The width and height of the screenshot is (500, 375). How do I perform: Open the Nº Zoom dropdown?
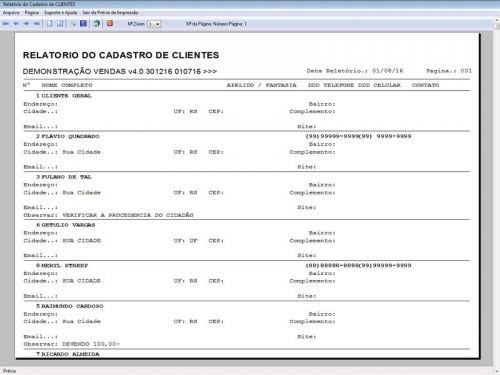(x=154, y=24)
